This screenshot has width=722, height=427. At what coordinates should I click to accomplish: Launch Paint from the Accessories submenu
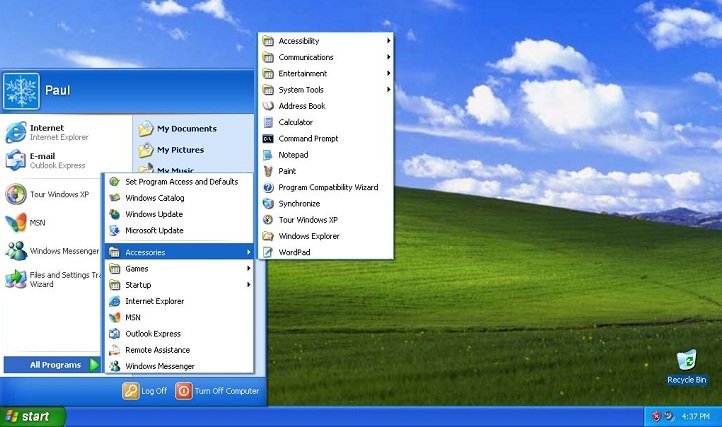point(326,171)
